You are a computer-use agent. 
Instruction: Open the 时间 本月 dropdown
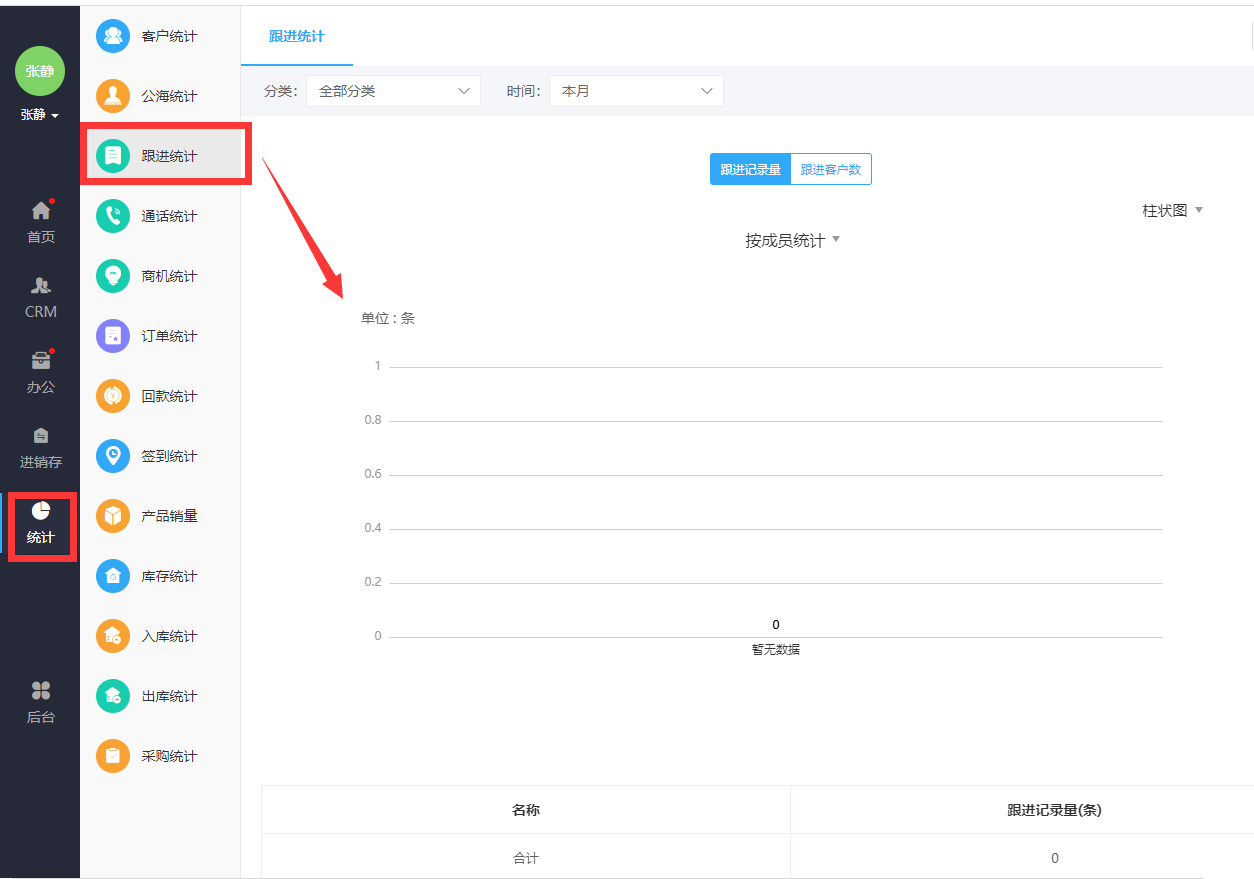pos(636,91)
